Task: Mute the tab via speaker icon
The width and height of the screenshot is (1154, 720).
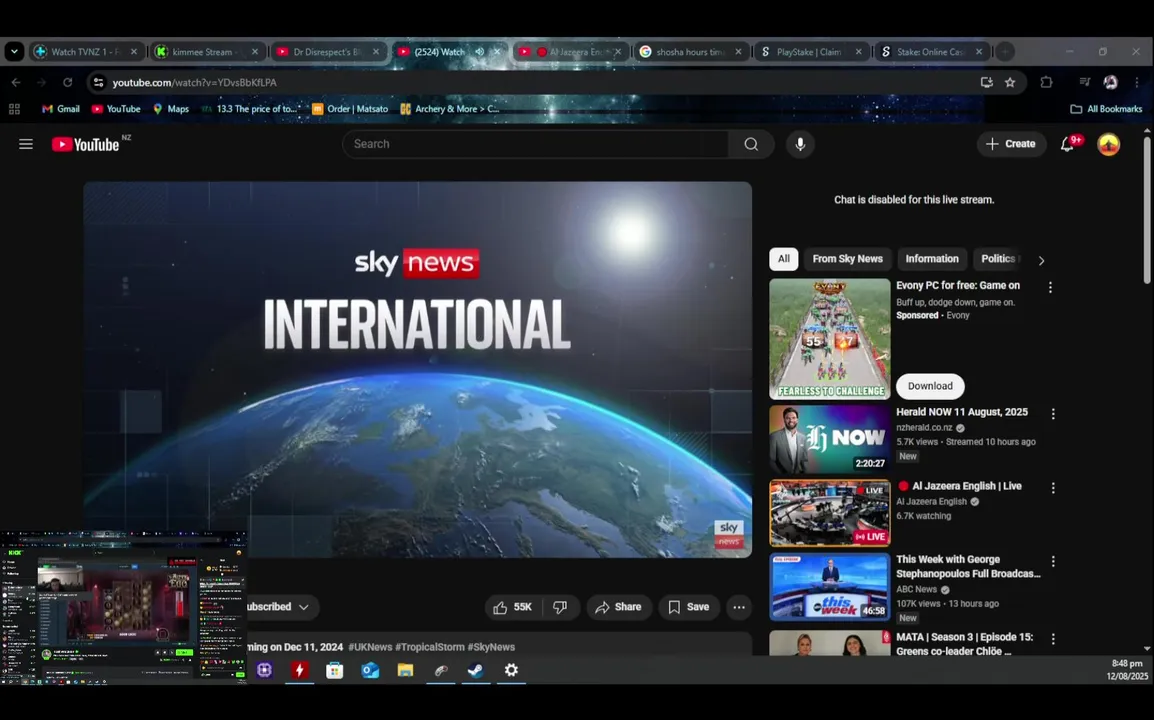Action: tap(480, 52)
